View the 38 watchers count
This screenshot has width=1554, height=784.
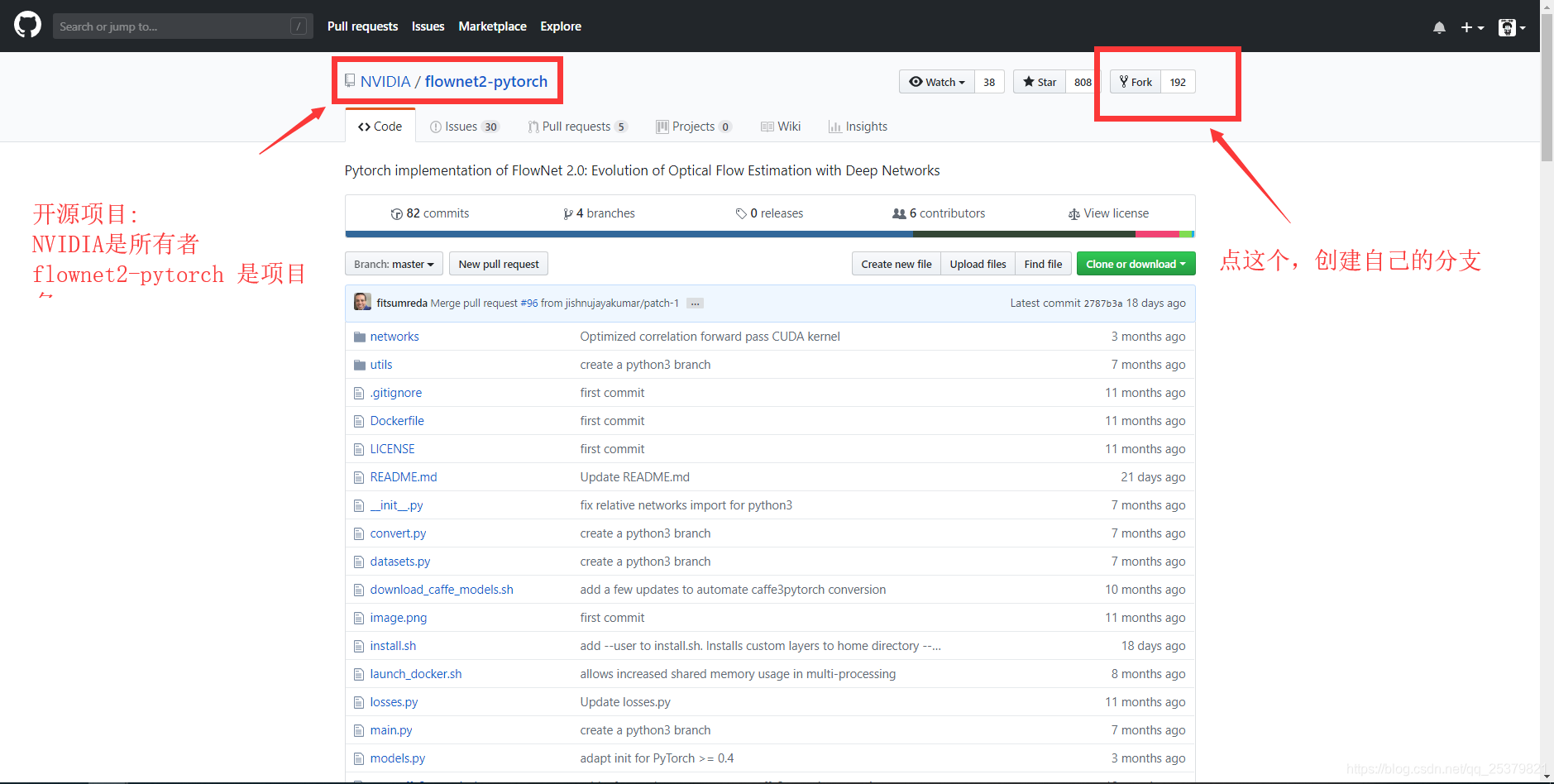pyautogui.click(x=989, y=82)
